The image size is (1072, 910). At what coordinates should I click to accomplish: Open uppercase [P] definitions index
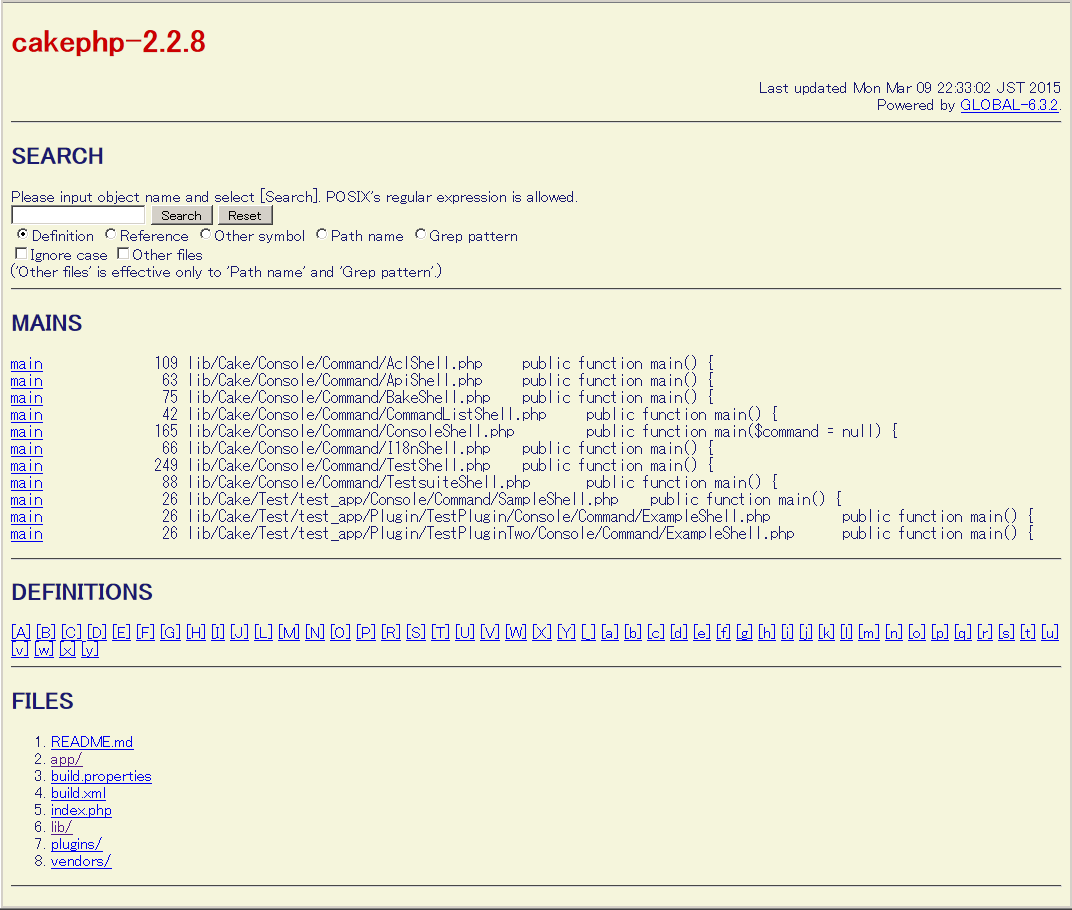366,632
